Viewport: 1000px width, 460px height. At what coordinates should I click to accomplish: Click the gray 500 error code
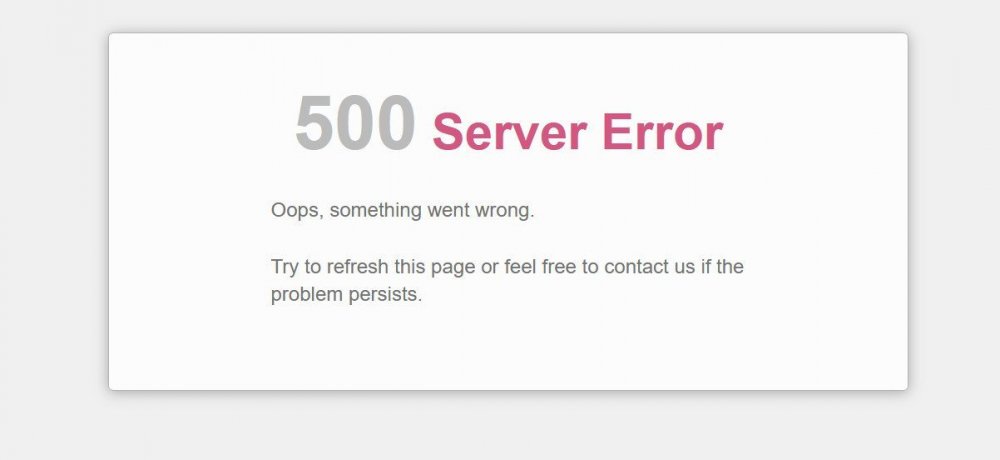tap(355, 123)
